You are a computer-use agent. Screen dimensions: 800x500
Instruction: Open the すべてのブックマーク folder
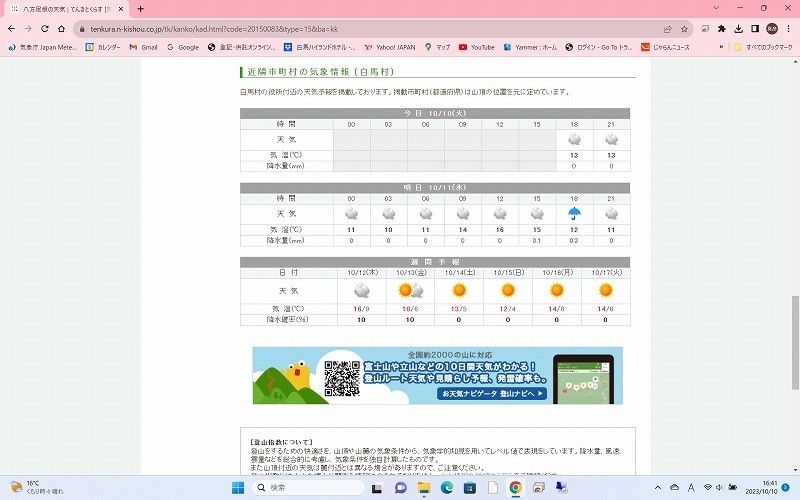(x=760, y=47)
